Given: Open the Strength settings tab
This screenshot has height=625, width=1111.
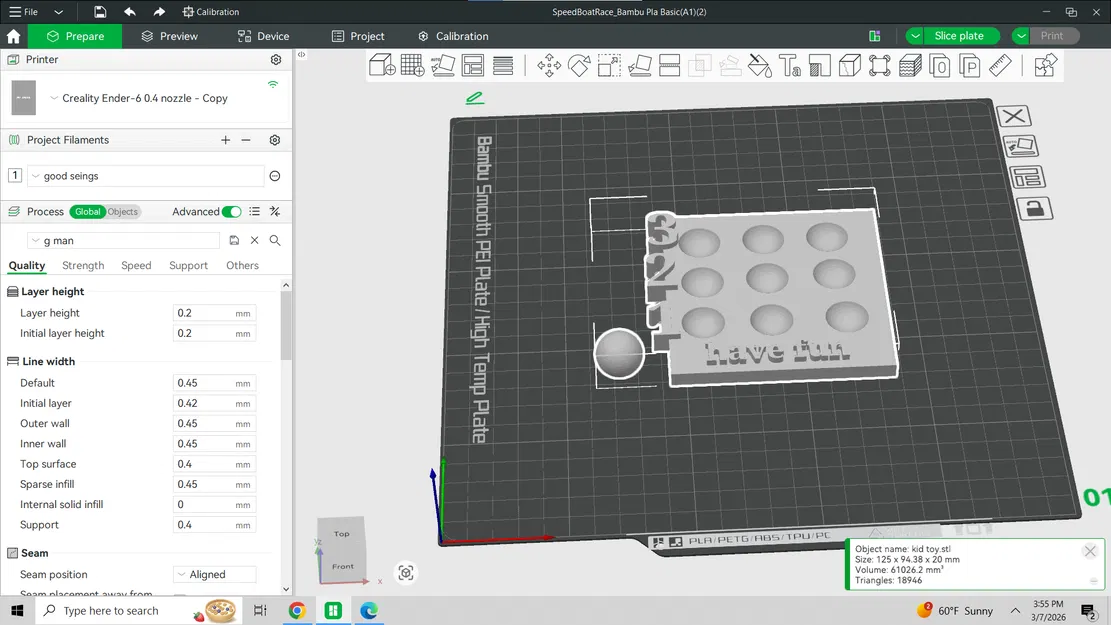Looking at the screenshot, I should [x=83, y=265].
